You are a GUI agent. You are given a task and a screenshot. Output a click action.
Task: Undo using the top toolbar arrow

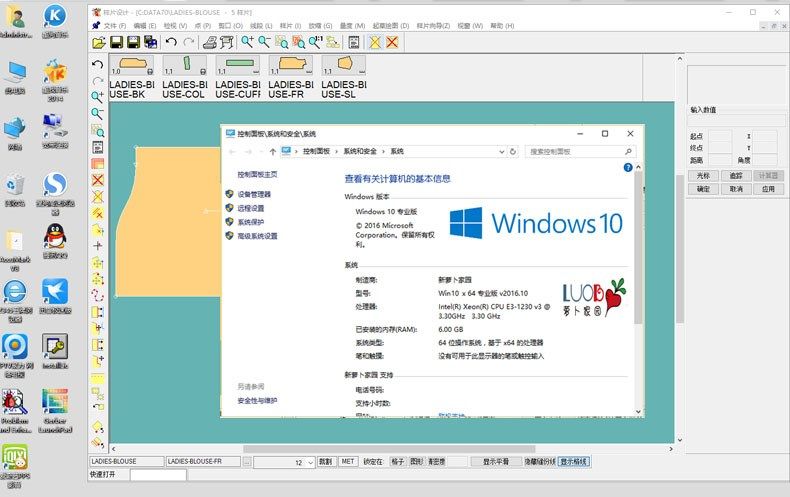tap(171, 42)
